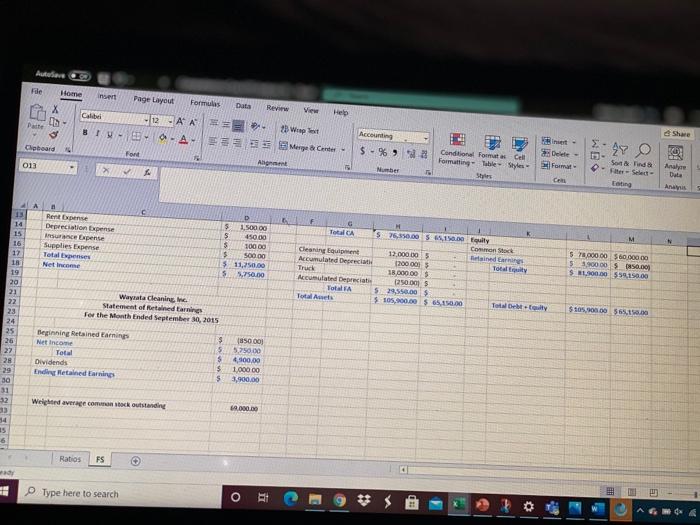Increase font size with the larger A

click(x=180, y=121)
